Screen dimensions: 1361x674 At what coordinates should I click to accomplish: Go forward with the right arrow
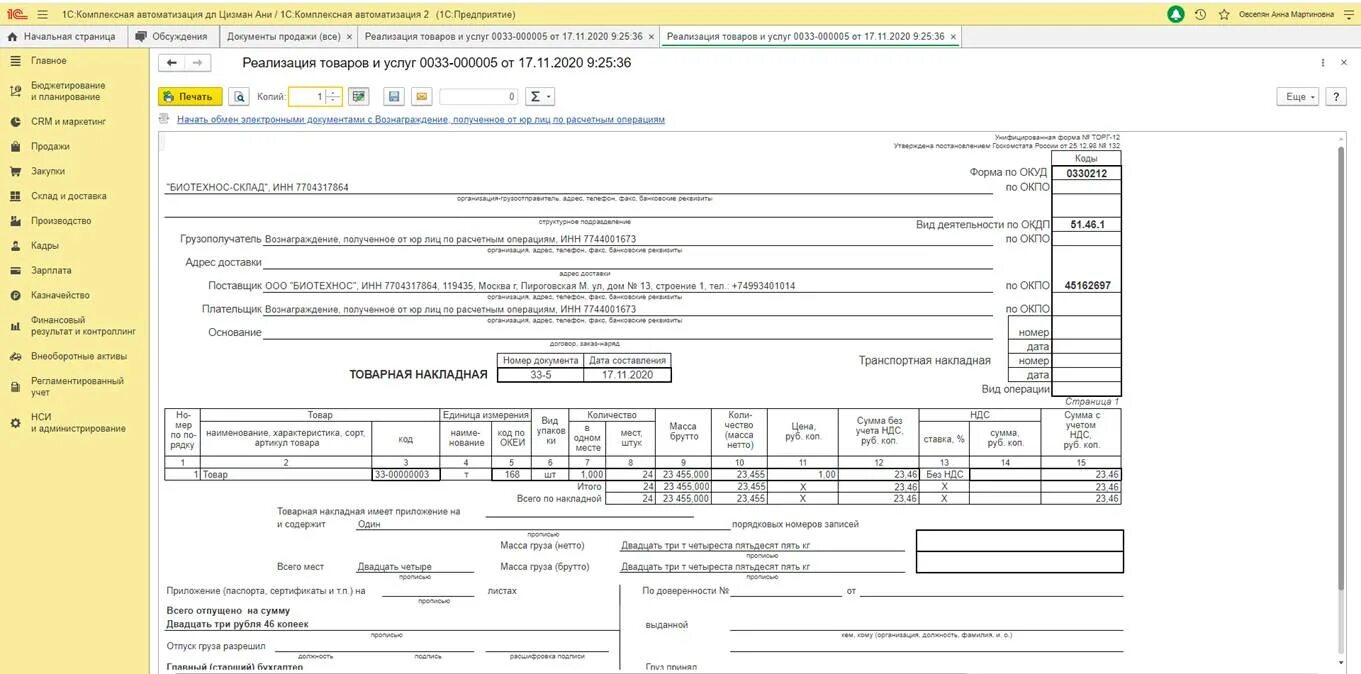click(x=198, y=63)
